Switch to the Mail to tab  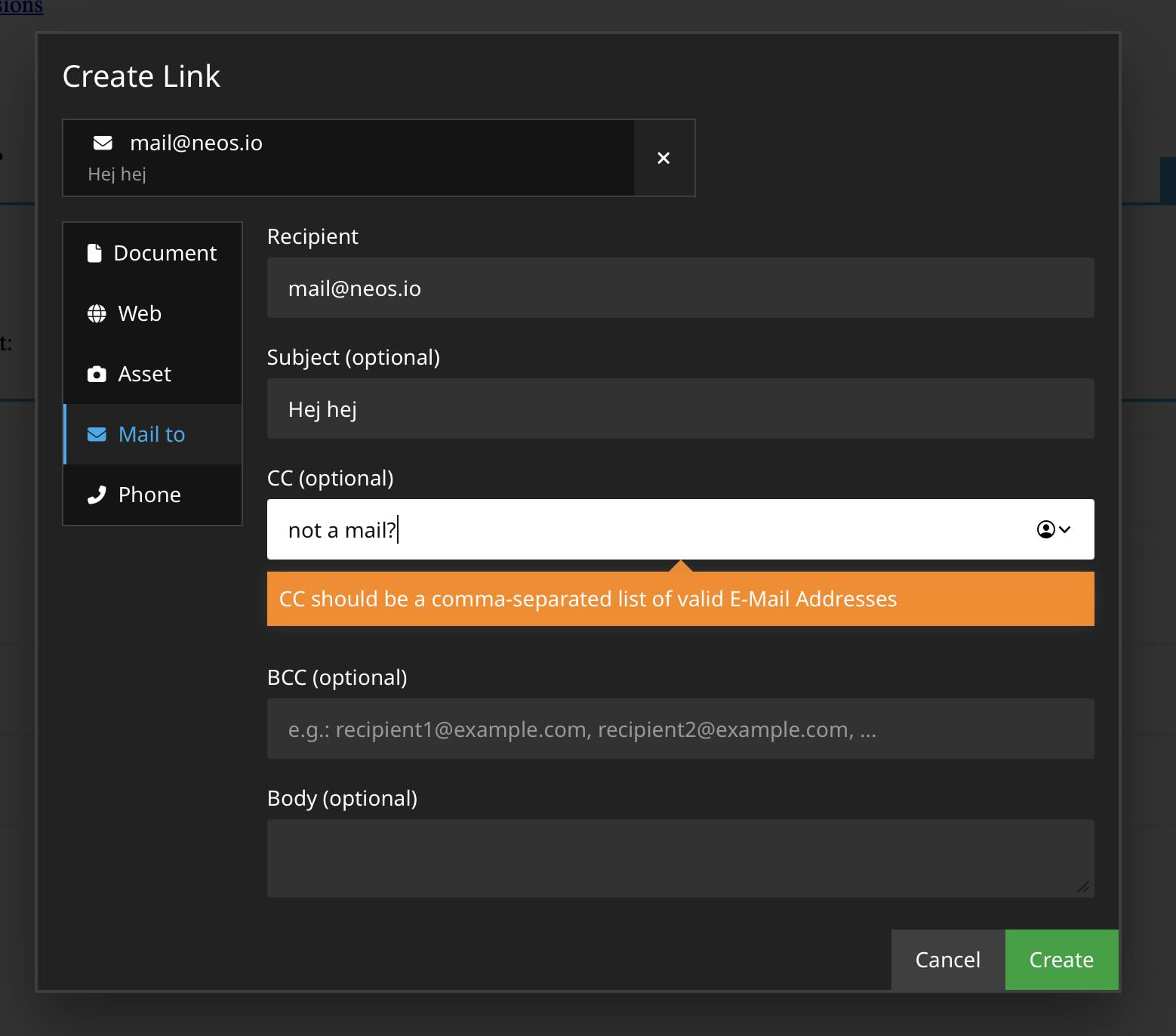click(x=150, y=434)
